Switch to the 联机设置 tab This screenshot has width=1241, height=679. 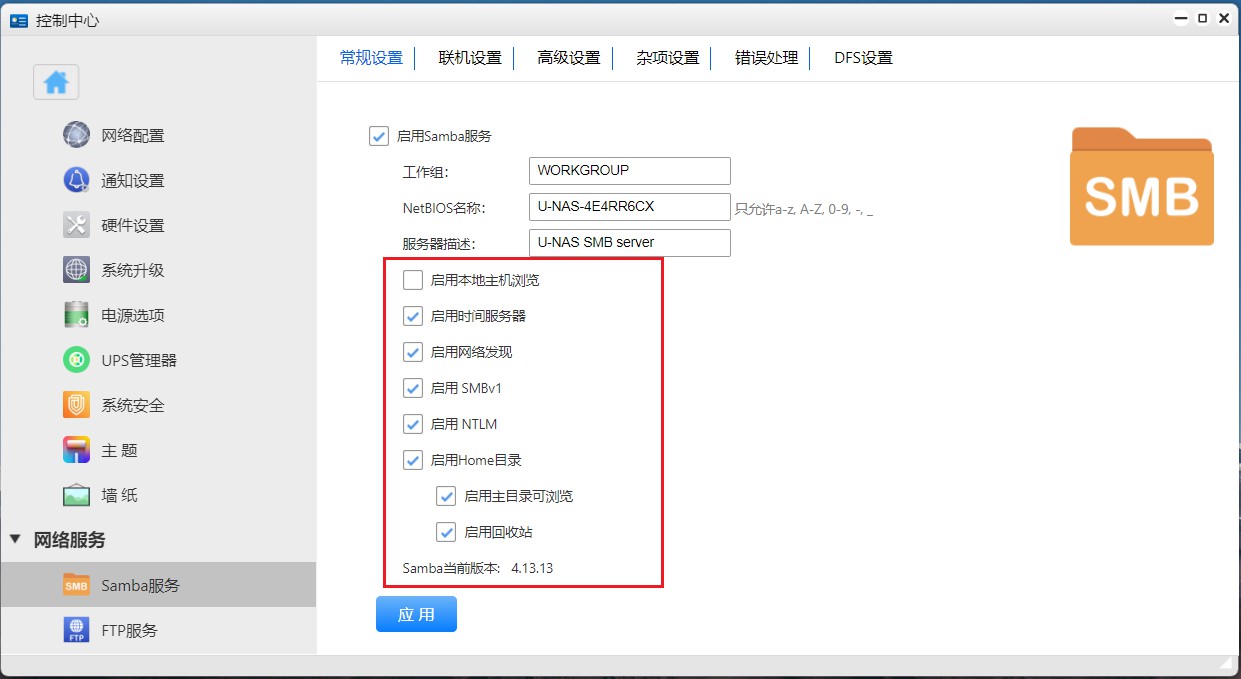click(x=470, y=58)
